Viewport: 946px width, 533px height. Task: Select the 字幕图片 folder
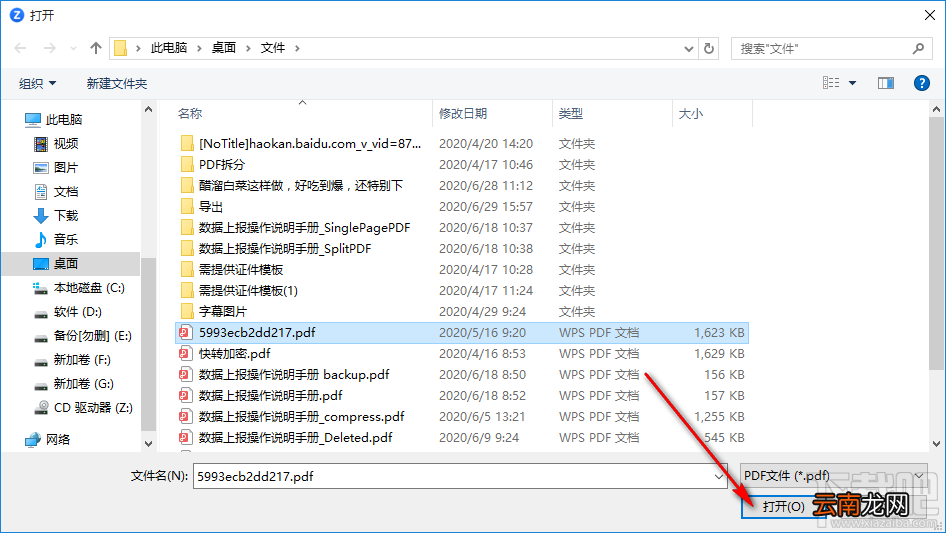(x=222, y=311)
